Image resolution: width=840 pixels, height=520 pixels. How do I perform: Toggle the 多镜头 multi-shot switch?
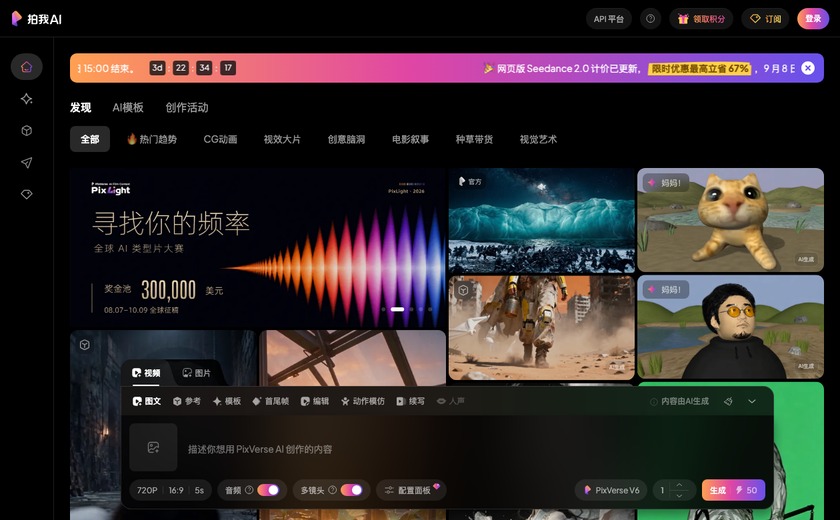[351, 490]
